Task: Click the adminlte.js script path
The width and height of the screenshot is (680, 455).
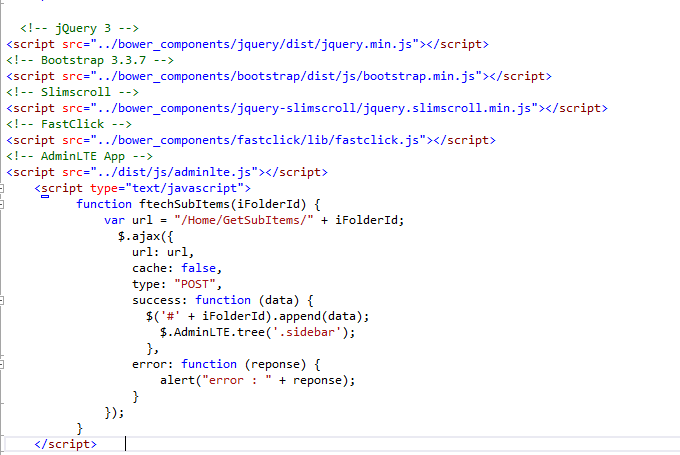Action: tap(174, 173)
